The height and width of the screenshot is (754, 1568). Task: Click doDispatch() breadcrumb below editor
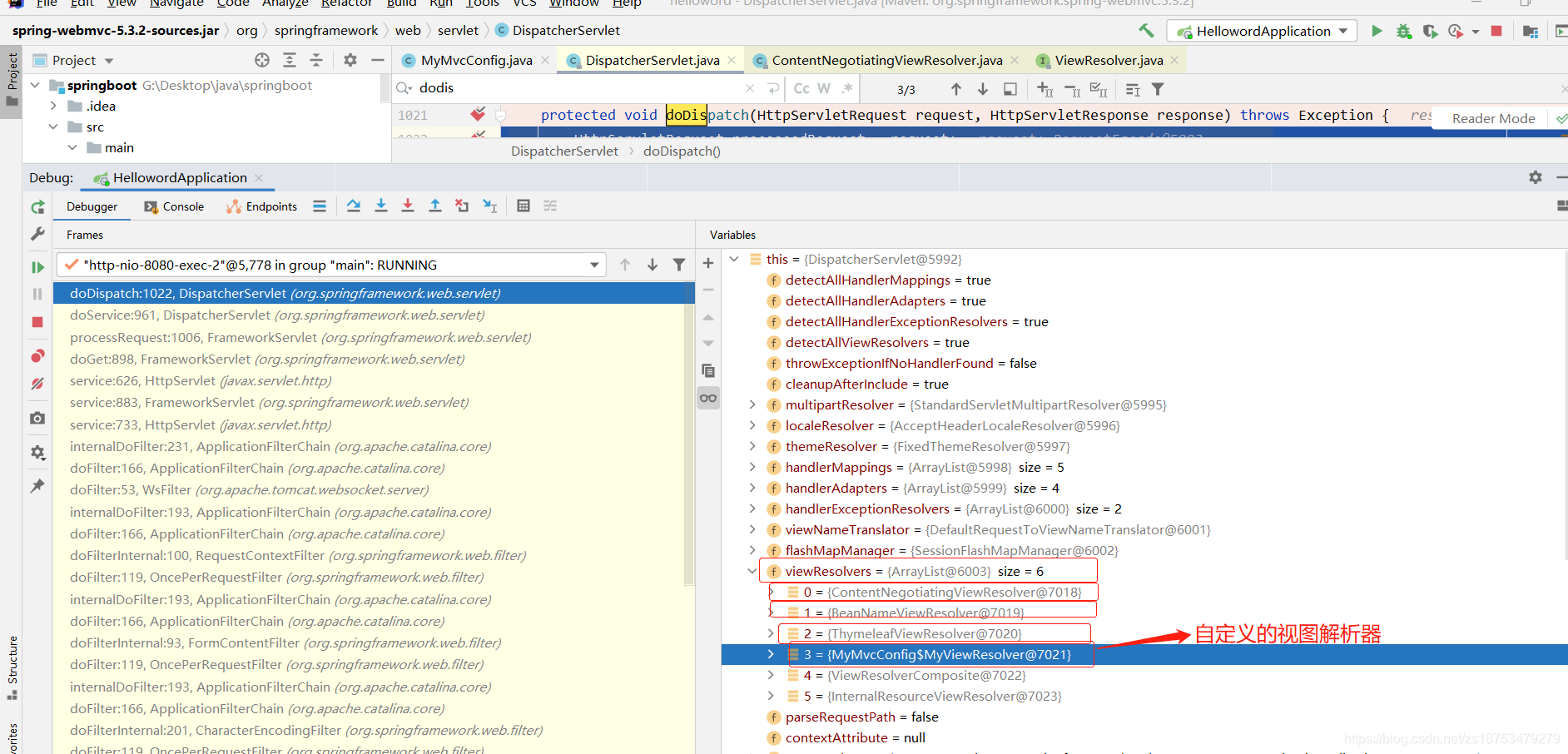pyautogui.click(x=682, y=151)
